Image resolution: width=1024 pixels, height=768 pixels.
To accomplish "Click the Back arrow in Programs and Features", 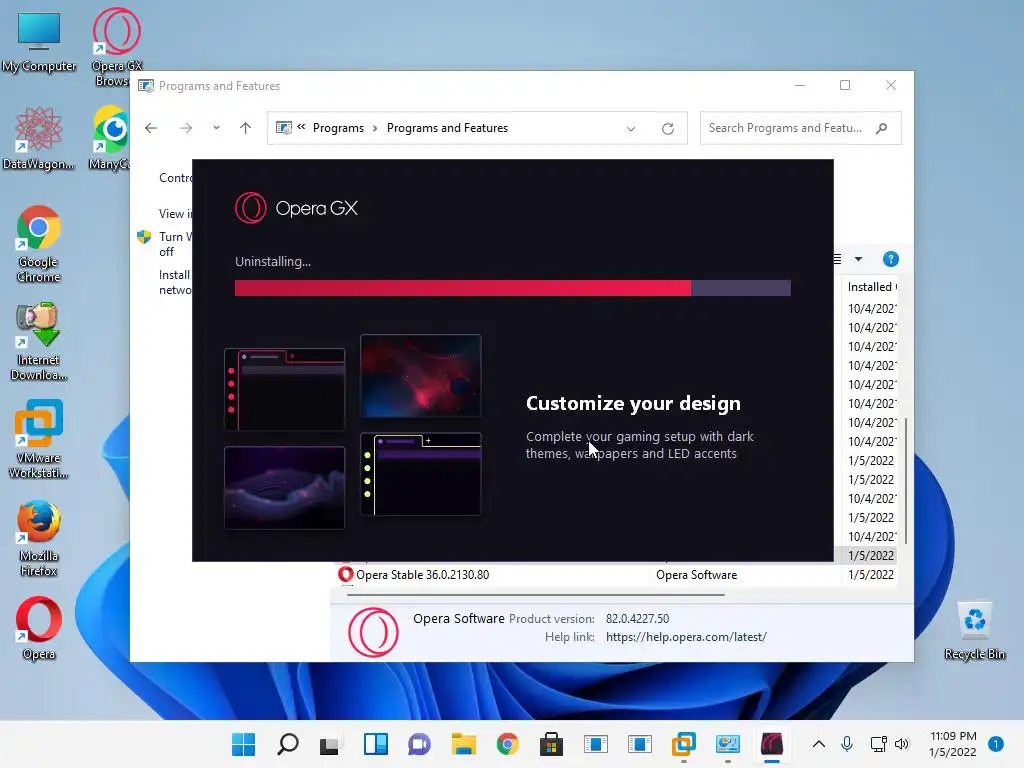I will [151, 128].
